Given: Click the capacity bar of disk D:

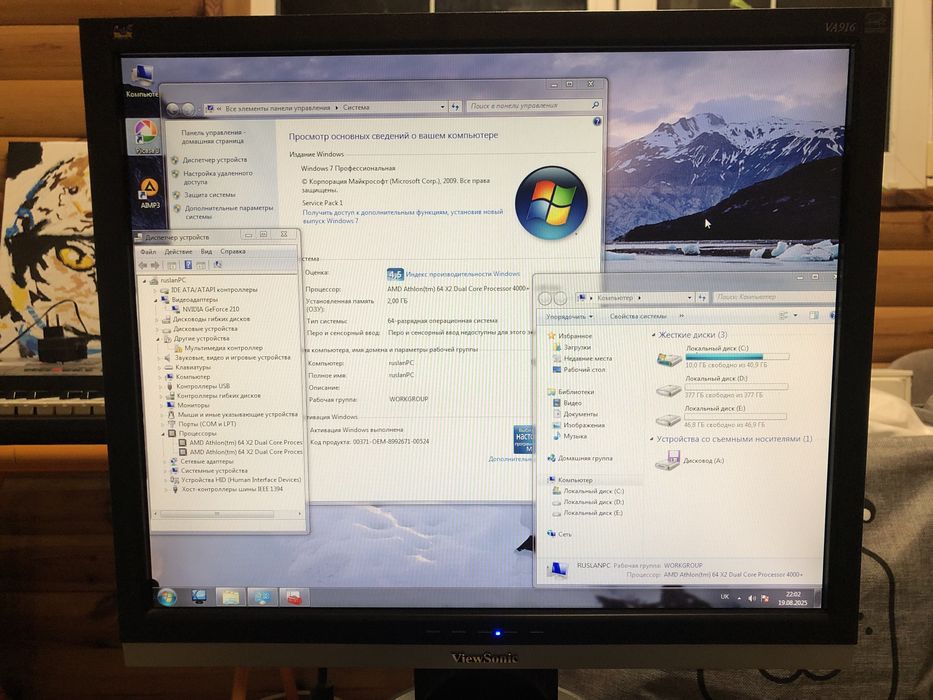Looking at the screenshot, I should (736, 387).
